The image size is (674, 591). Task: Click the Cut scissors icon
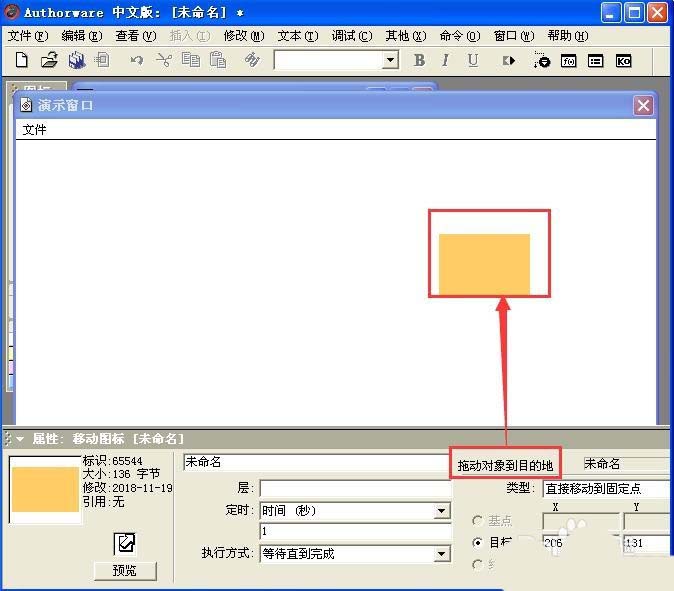(164, 60)
